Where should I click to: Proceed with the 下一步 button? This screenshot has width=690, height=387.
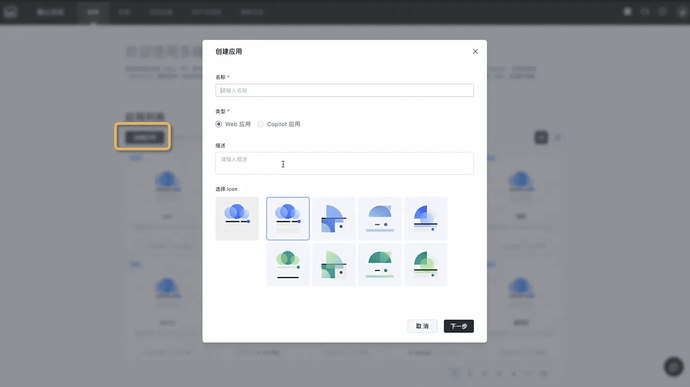pyautogui.click(x=459, y=326)
